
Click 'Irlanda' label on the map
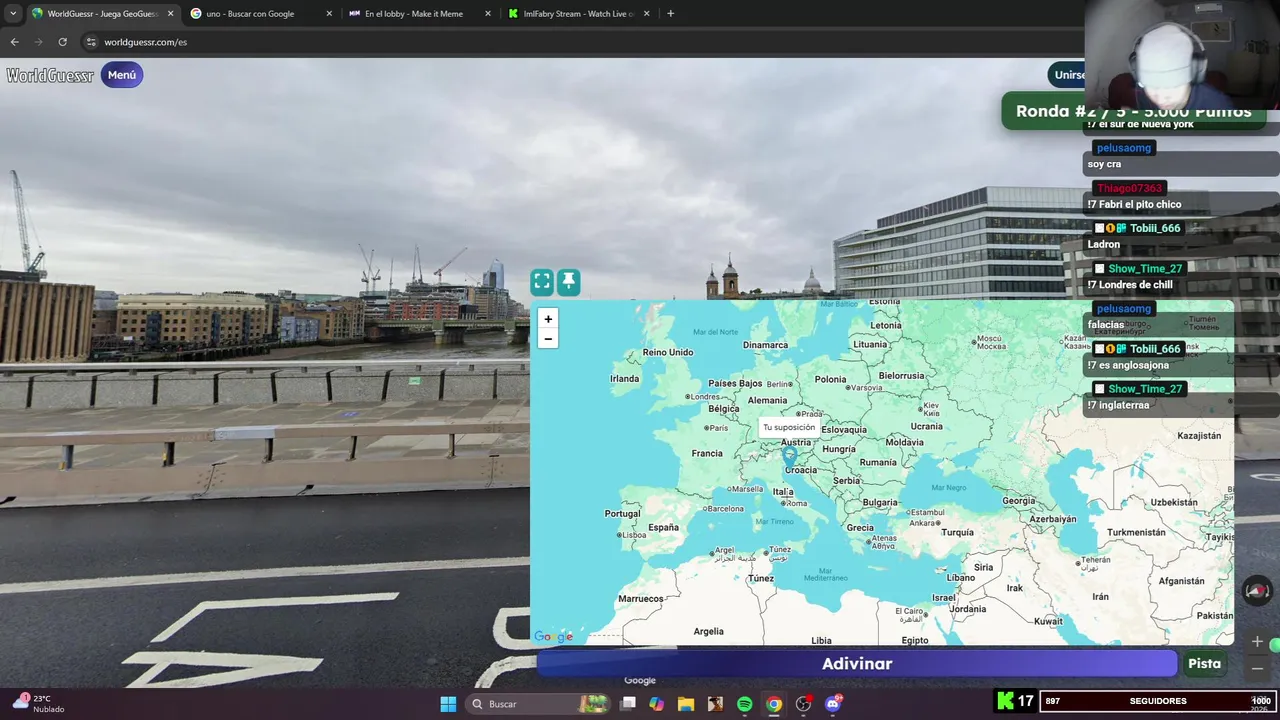(624, 379)
